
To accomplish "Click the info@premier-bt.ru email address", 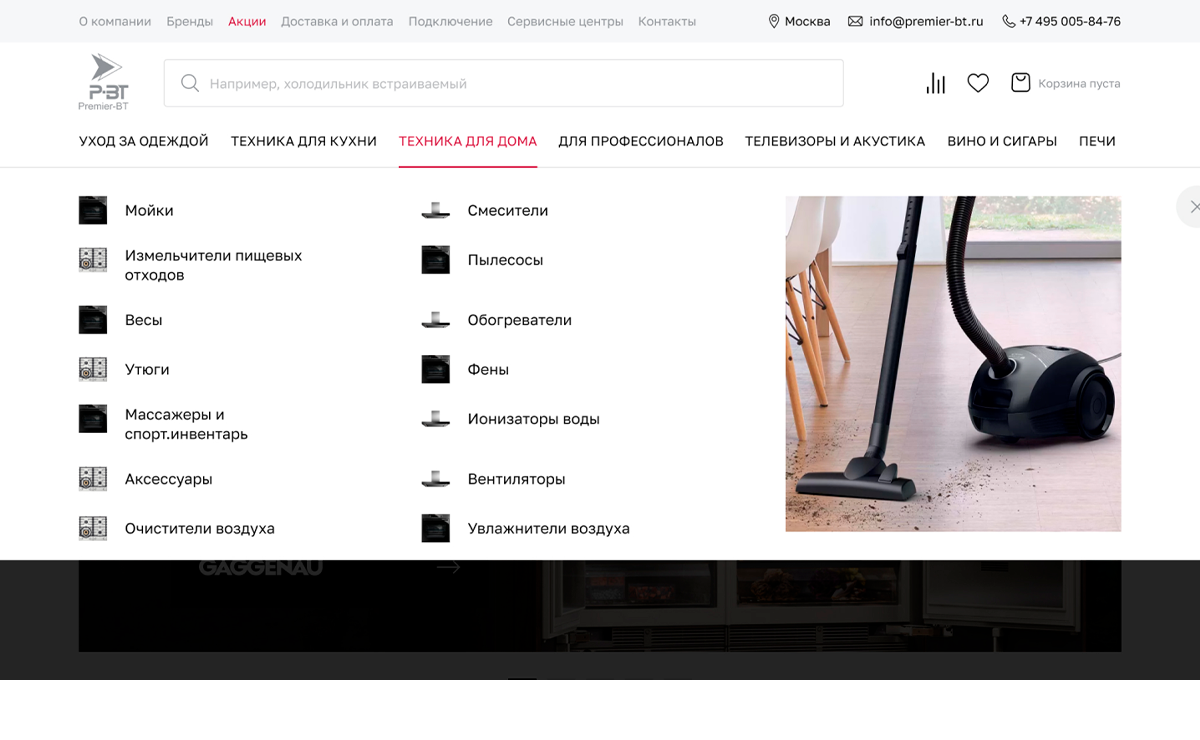I will (926, 21).
